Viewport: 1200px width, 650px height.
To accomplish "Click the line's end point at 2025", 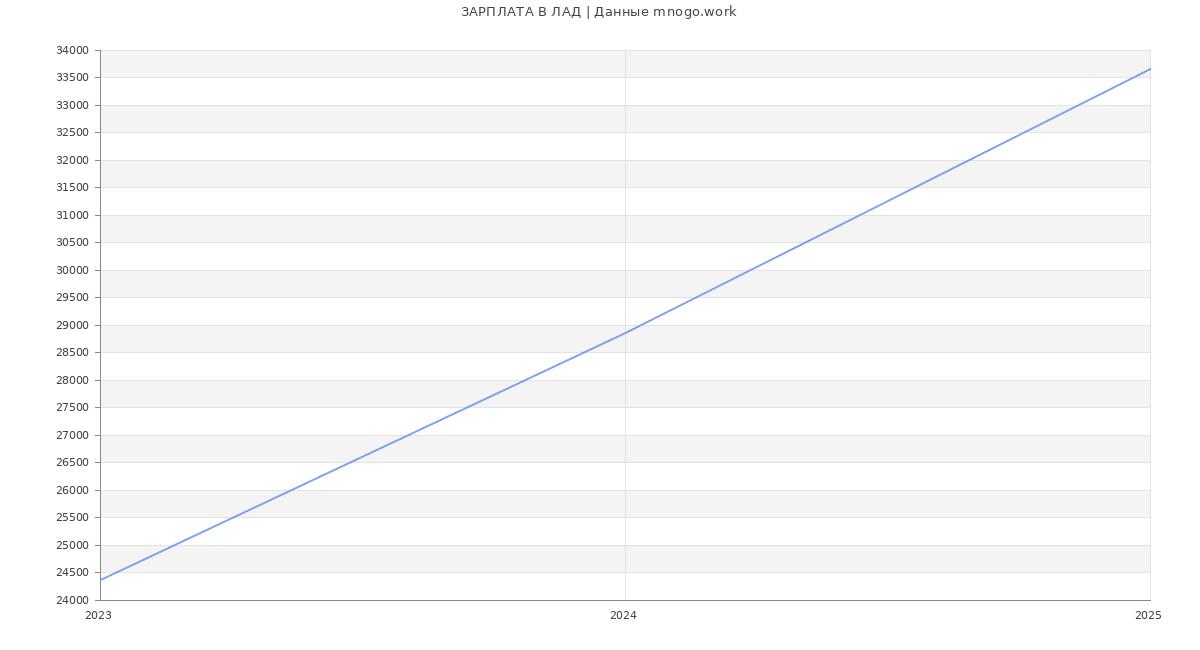I will pyautogui.click(x=1150, y=69).
